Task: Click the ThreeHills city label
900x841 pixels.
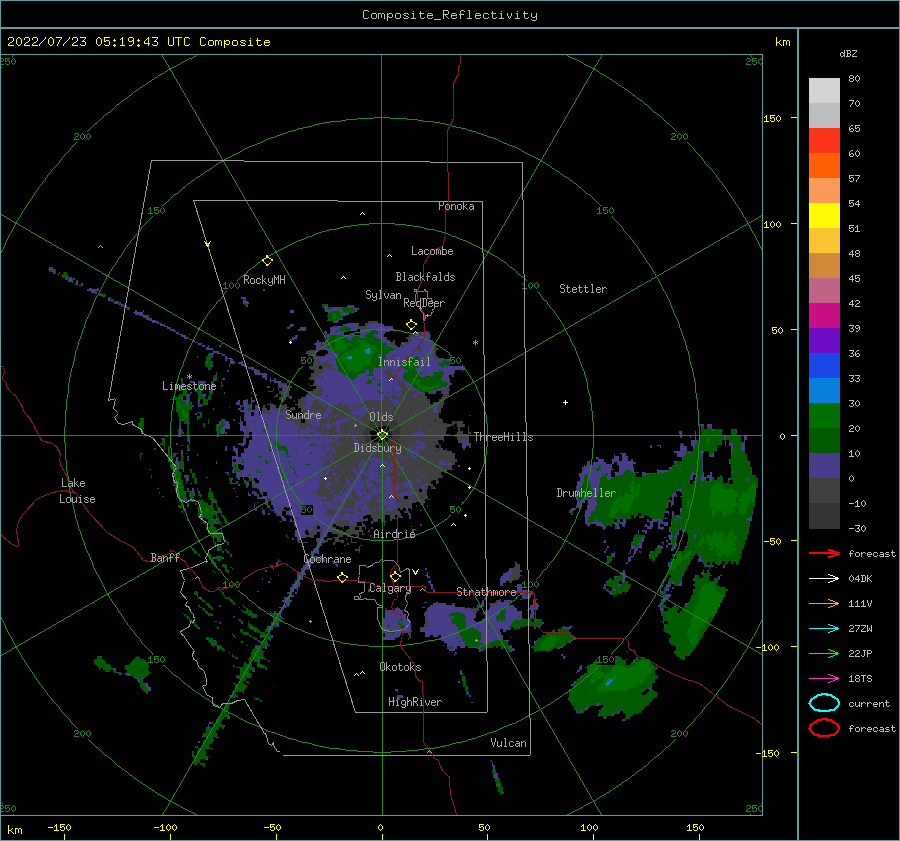Action: pyautogui.click(x=503, y=437)
